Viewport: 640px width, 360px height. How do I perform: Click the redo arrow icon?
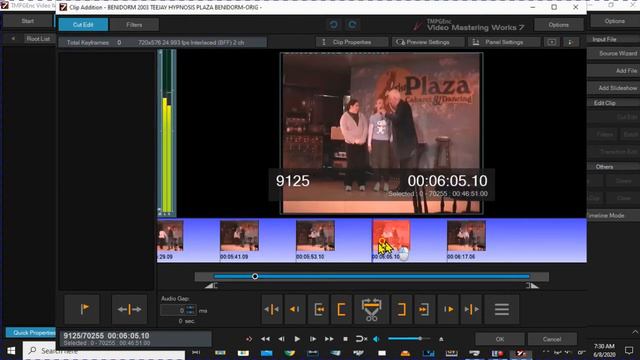[352, 25]
